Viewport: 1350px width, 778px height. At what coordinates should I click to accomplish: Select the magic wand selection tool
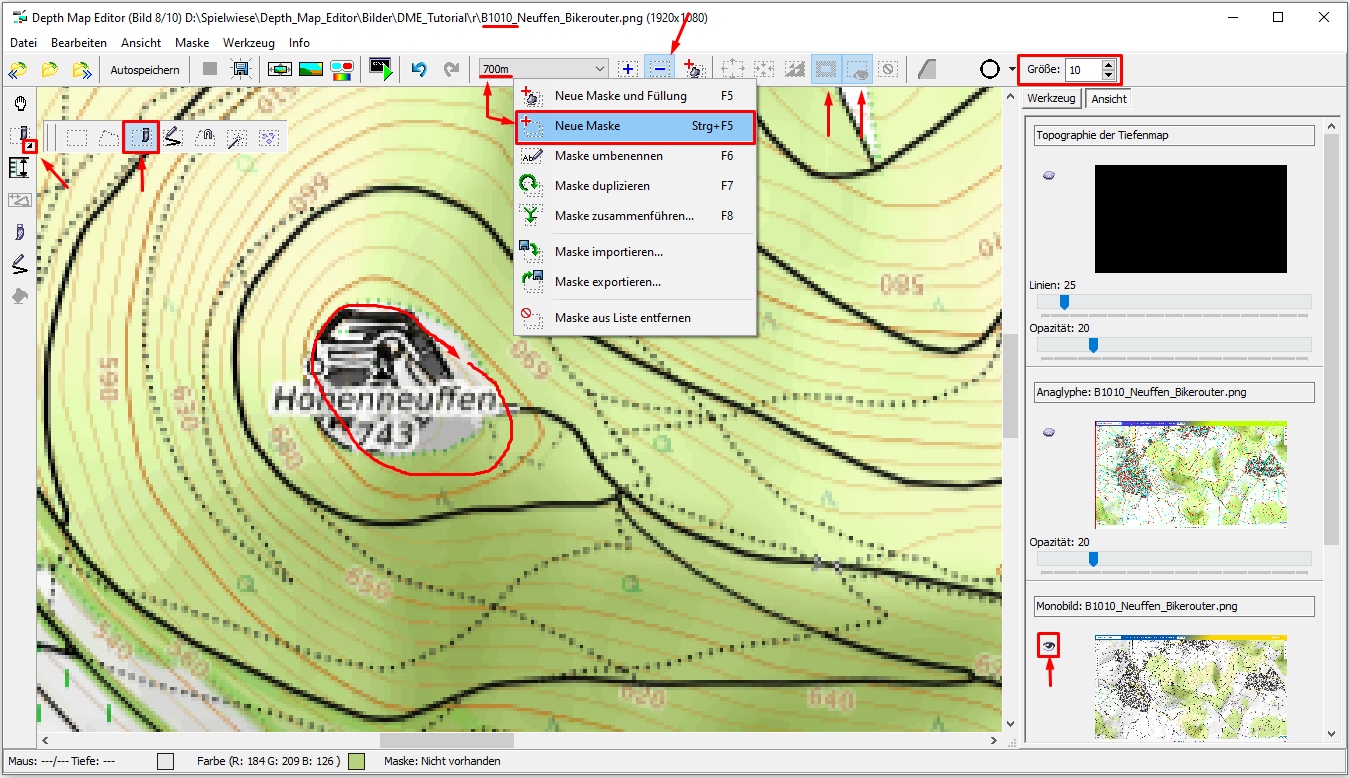tap(237, 137)
